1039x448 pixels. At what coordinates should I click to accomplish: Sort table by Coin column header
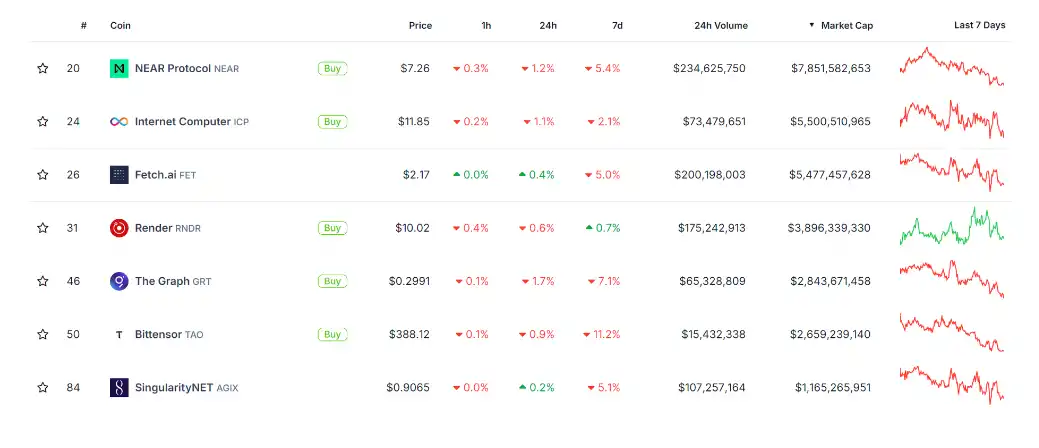tap(121, 26)
